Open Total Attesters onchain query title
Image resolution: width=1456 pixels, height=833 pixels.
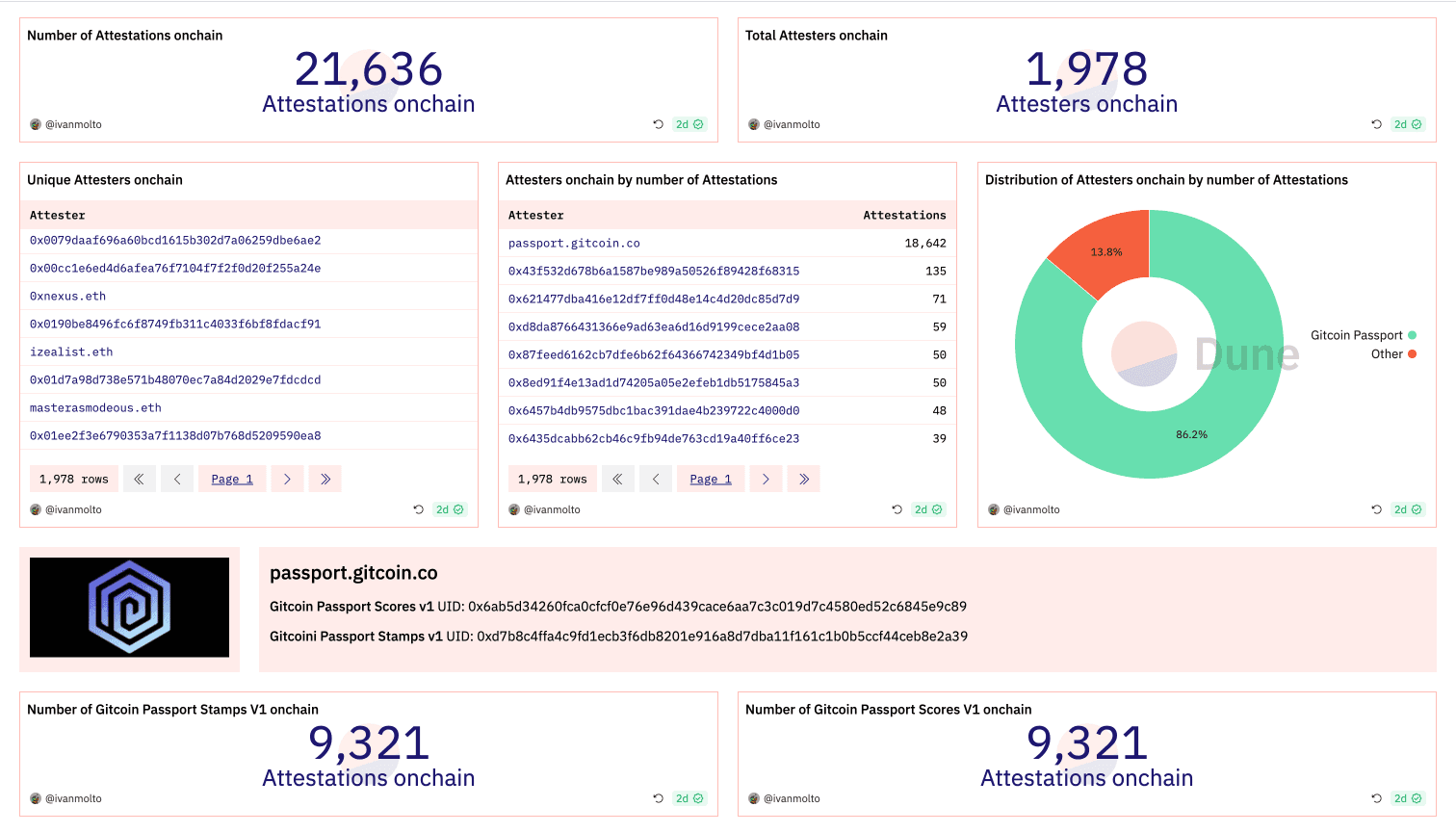pyautogui.click(x=817, y=36)
